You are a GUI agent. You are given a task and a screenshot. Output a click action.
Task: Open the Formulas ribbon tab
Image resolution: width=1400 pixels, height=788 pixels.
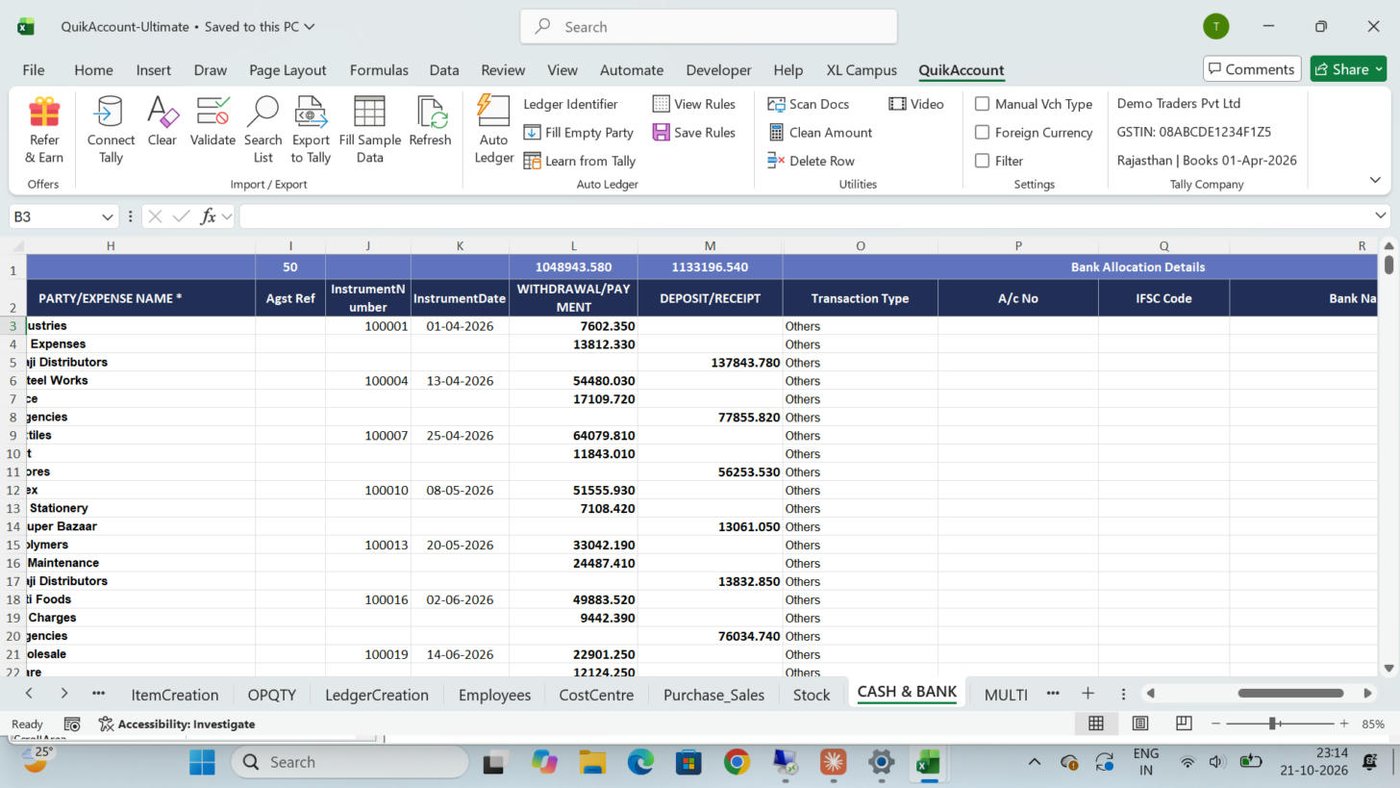[x=379, y=70]
